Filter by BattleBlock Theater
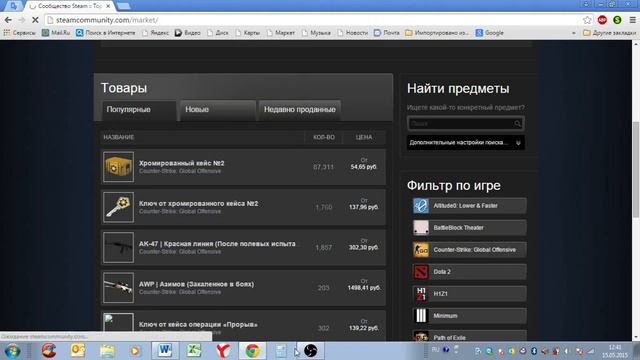640x360 pixels. (x=469, y=228)
